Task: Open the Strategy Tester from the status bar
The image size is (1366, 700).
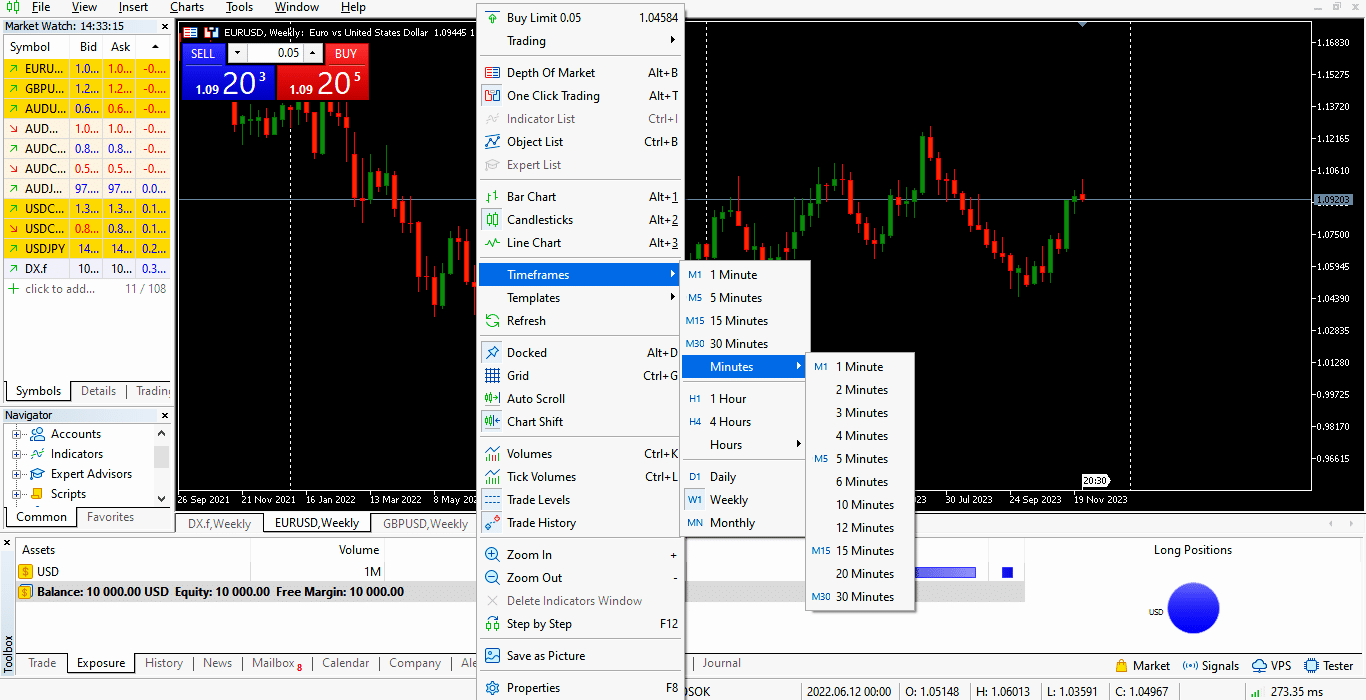Action: (1330, 665)
